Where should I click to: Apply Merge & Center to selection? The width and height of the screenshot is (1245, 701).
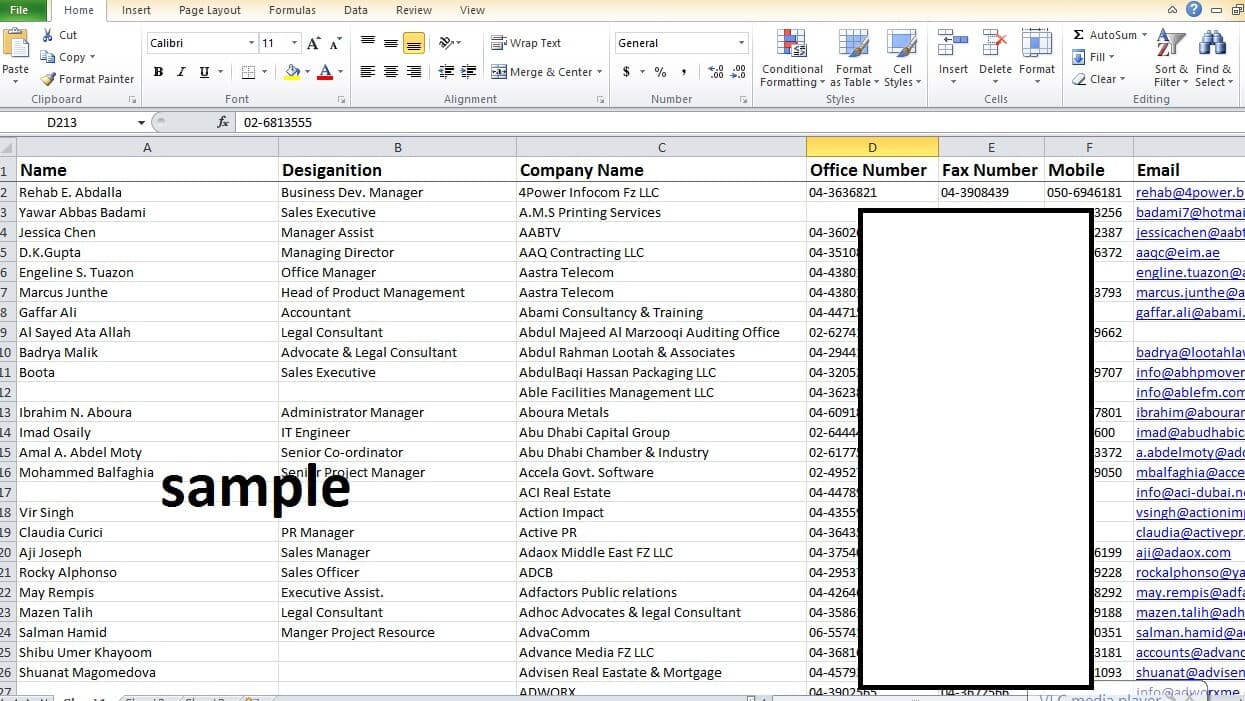545,71
